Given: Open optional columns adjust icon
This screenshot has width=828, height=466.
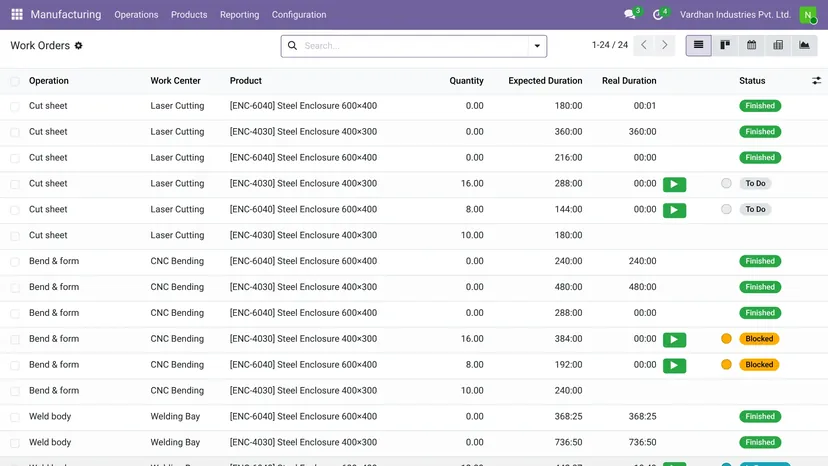Looking at the screenshot, I should (816, 81).
